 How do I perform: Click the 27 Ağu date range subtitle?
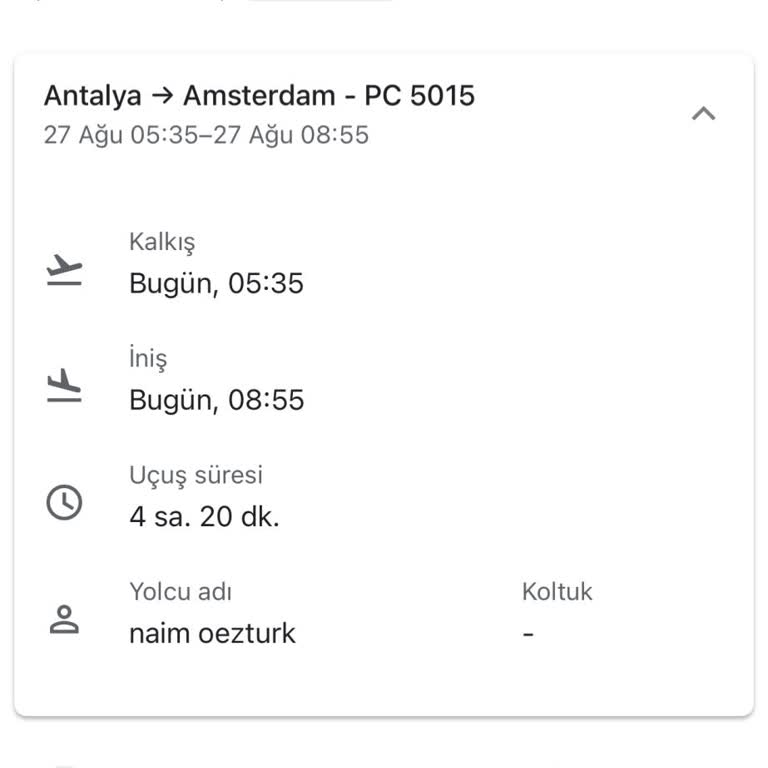pos(206,134)
